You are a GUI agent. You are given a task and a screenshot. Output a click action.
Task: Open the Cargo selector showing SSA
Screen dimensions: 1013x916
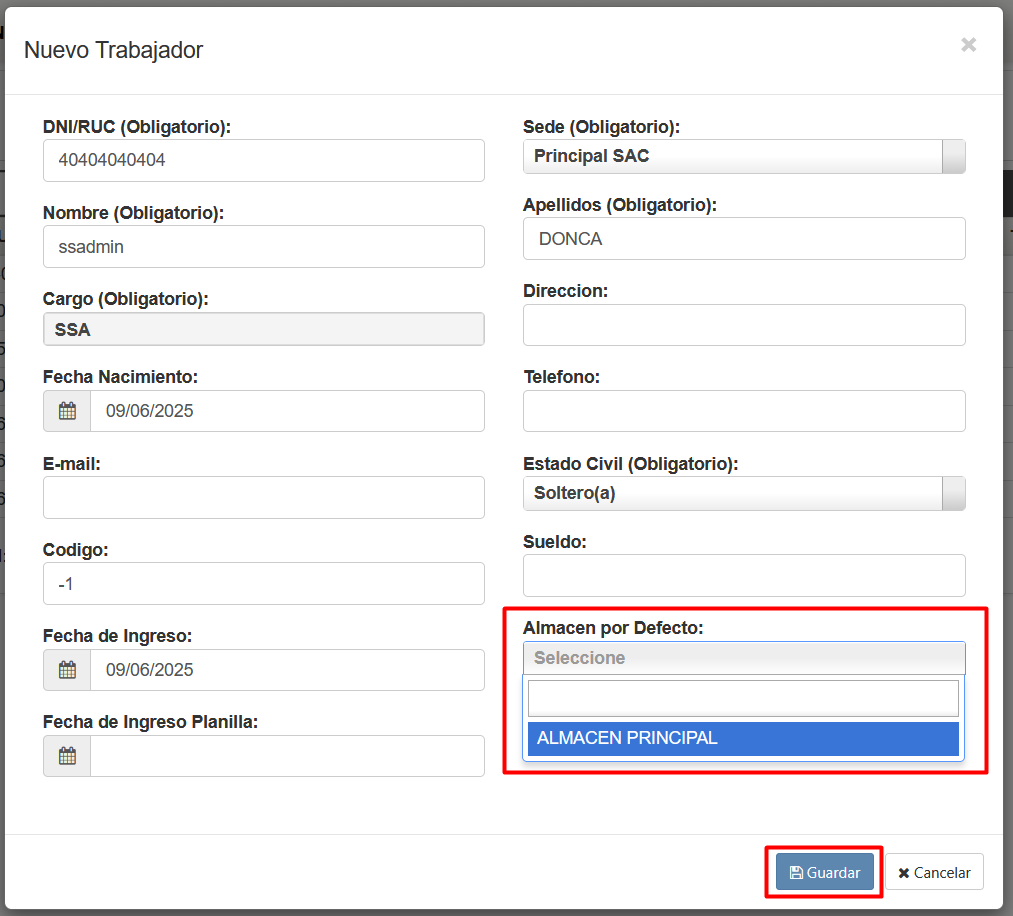pos(264,329)
